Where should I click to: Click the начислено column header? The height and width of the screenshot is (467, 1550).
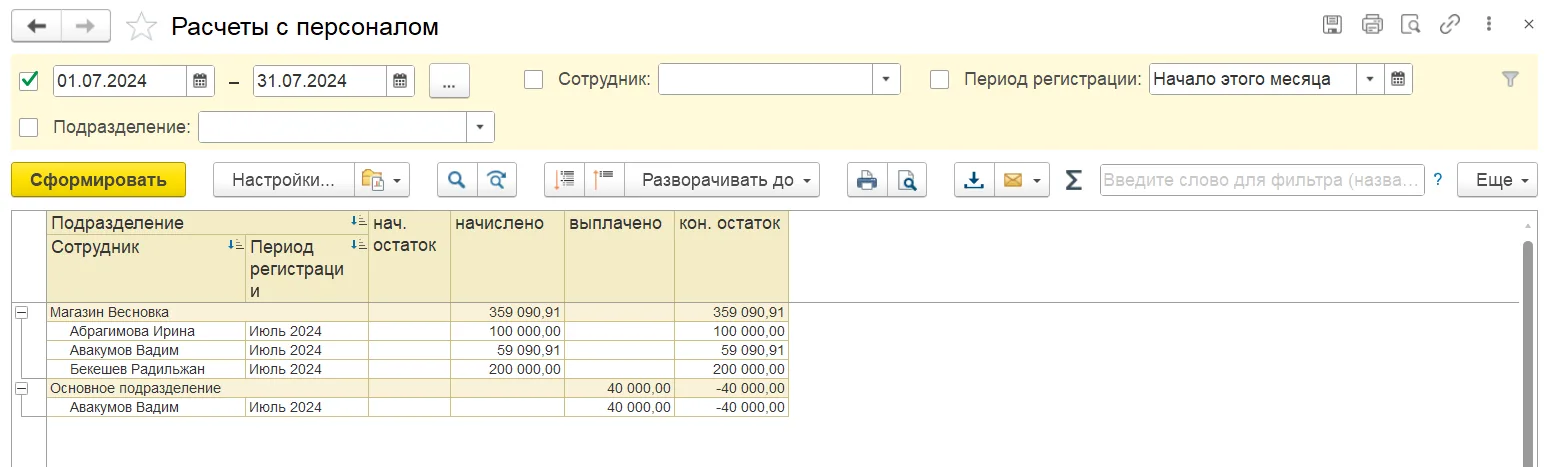click(508, 257)
